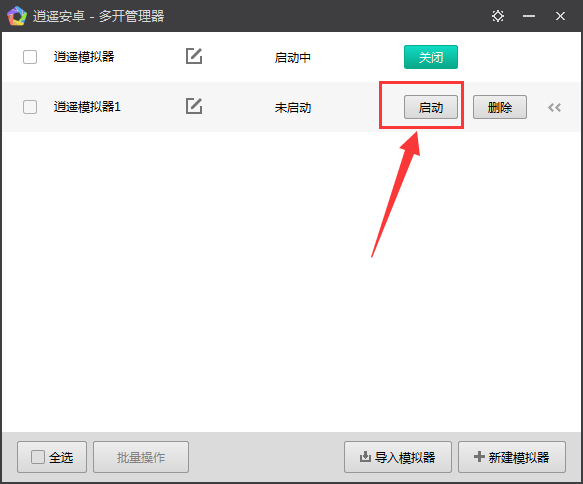
Task: Select the 导入模拟器 import button
Action: 398,457
